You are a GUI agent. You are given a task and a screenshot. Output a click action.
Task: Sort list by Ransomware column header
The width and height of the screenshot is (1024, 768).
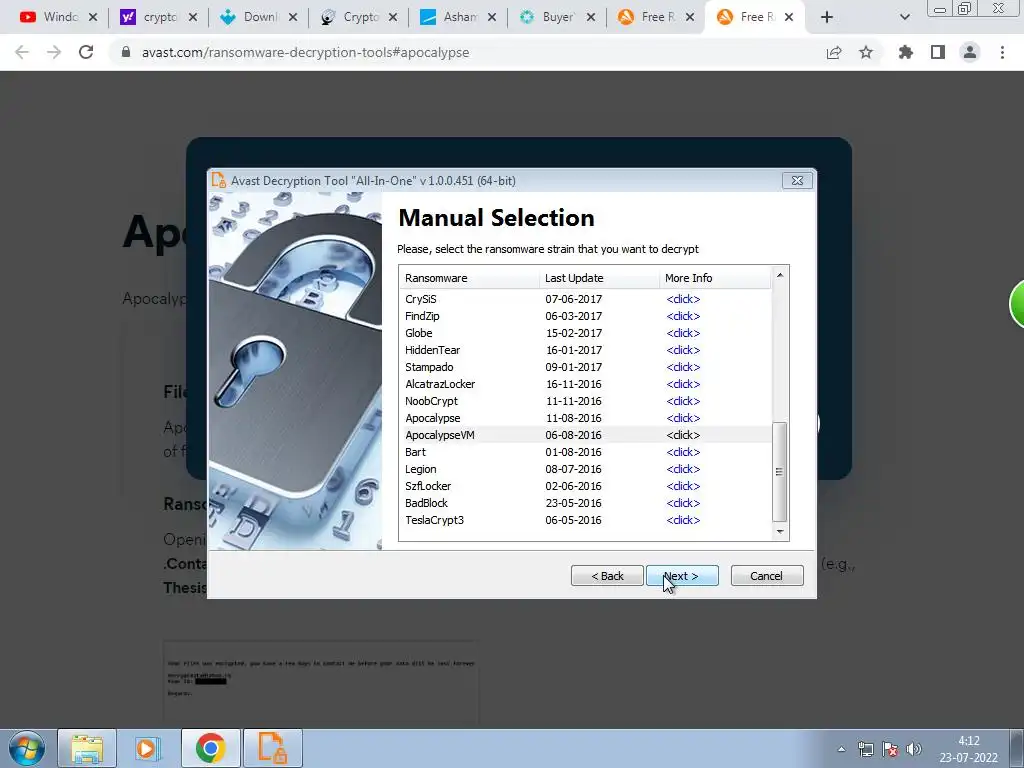[470, 278]
